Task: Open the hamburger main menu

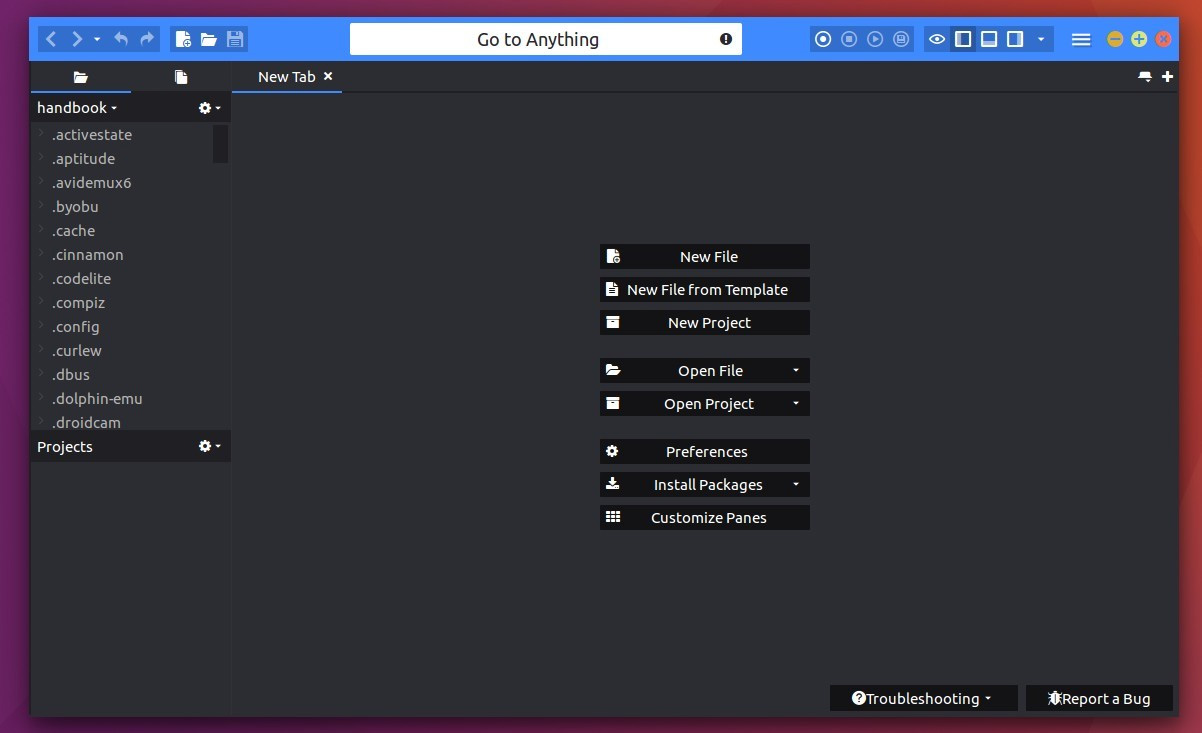Action: tap(1080, 39)
